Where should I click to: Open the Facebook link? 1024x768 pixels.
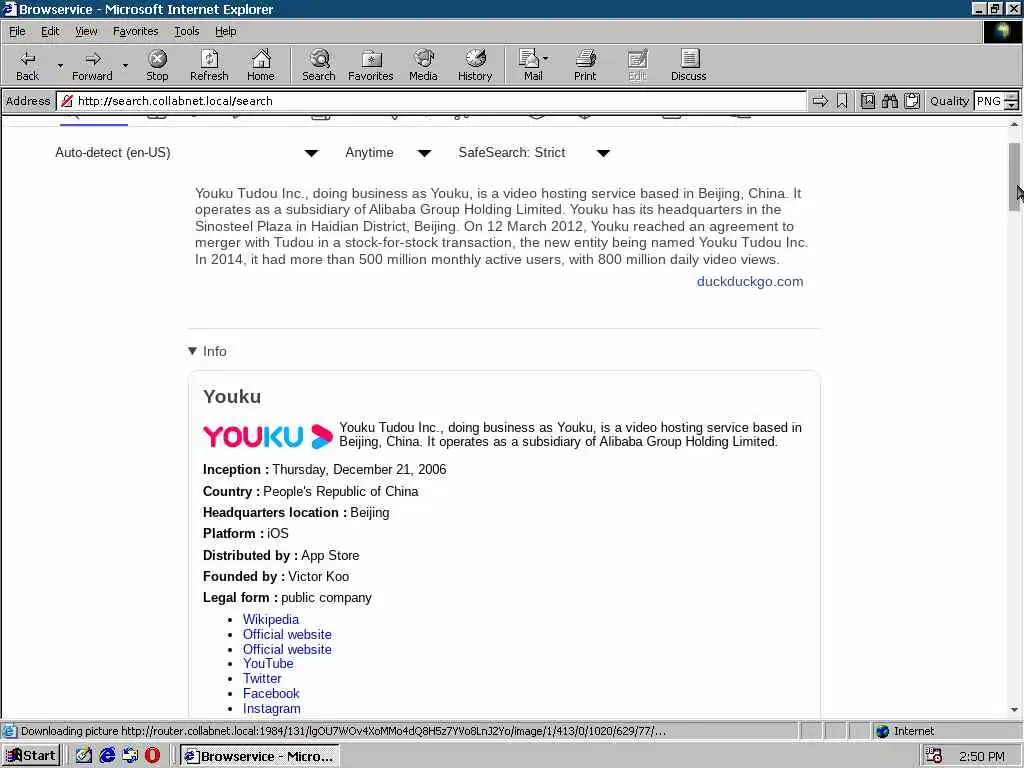coord(271,694)
